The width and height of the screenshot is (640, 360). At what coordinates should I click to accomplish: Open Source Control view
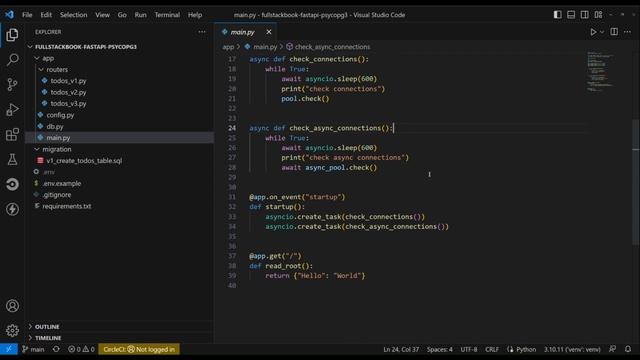pos(12,84)
